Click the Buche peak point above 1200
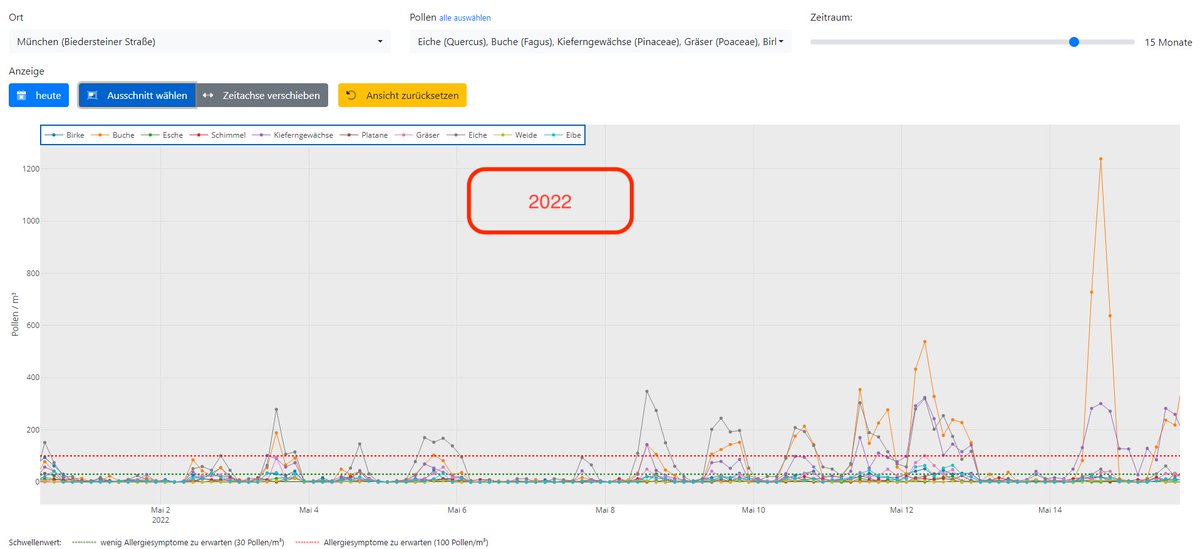 pos(1100,158)
